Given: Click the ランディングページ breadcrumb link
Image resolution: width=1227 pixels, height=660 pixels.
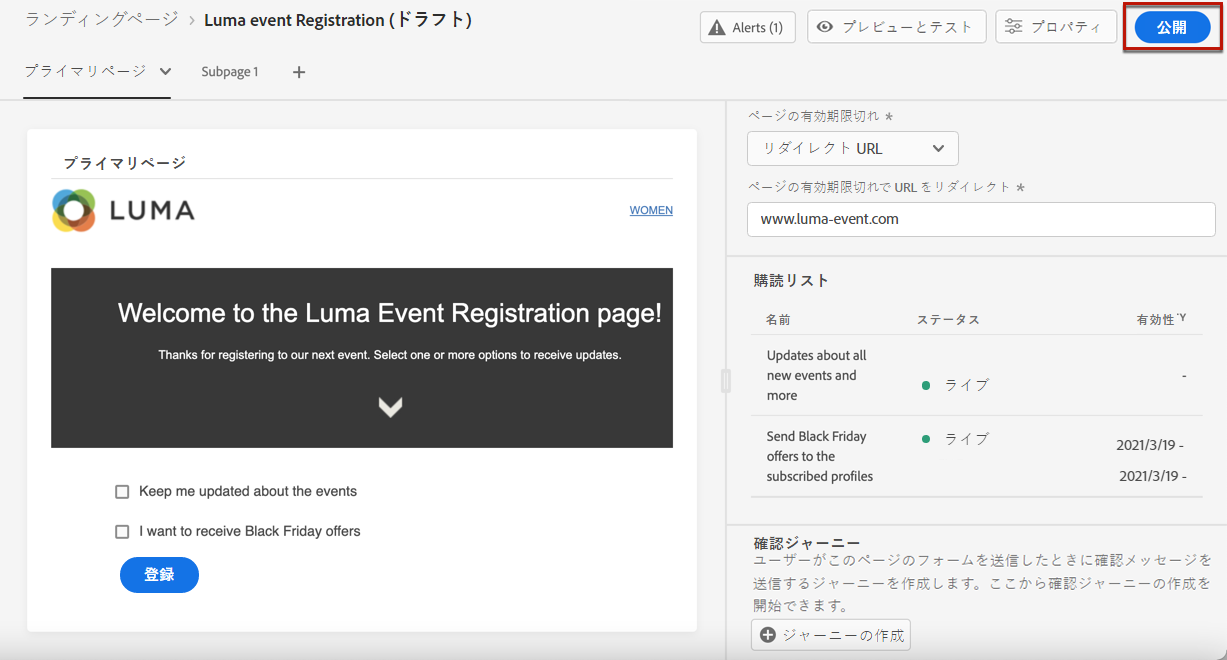Looking at the screenshot, I should tap(101, 19).
